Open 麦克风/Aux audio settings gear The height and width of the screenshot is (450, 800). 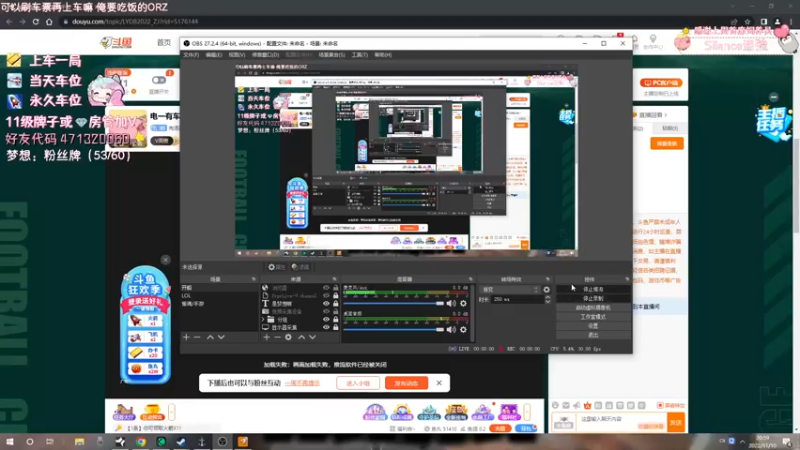tap(463, 304)
